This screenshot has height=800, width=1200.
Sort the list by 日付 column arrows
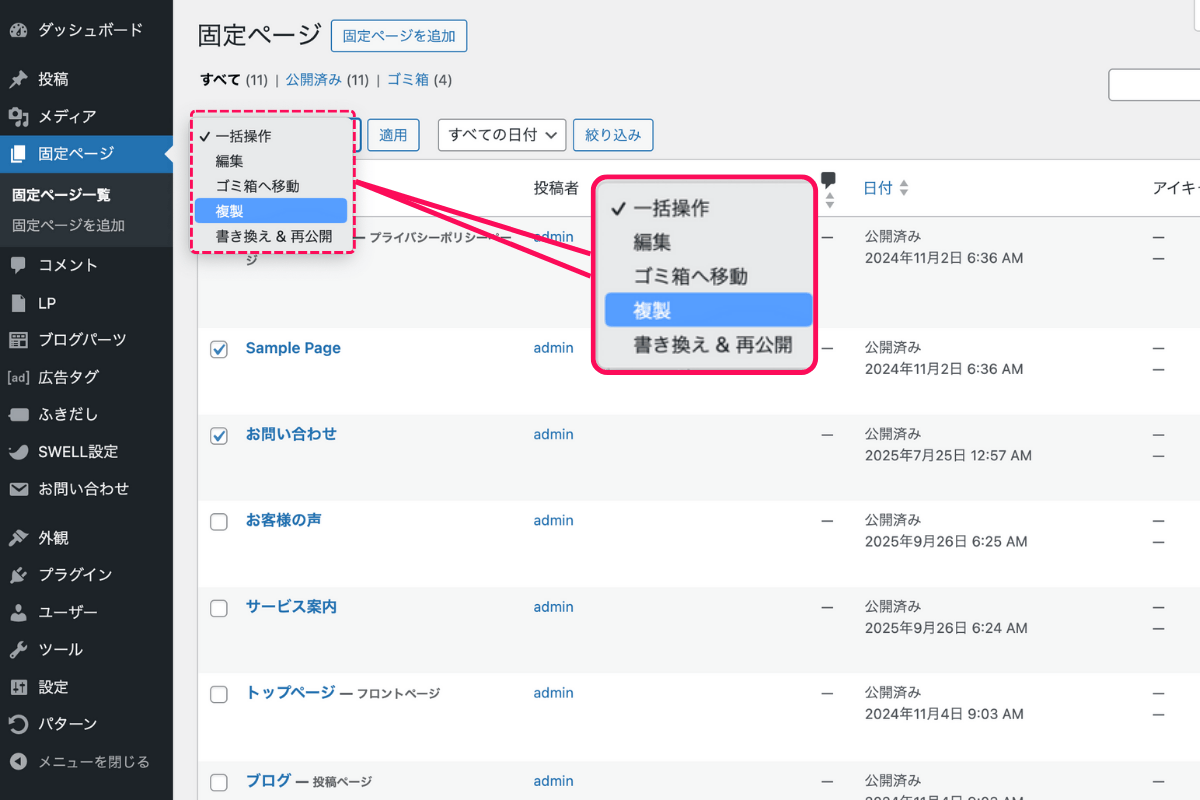pos(904,188)
